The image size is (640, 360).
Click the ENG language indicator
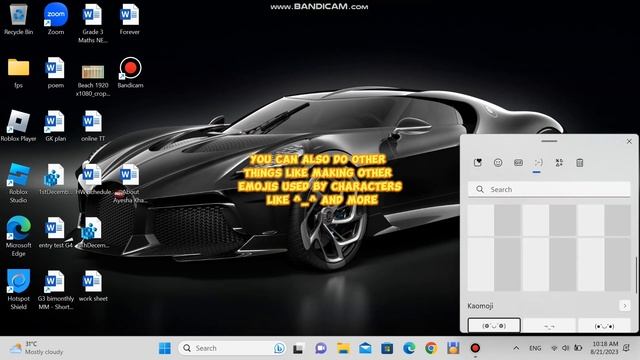[x=535, y=348]
